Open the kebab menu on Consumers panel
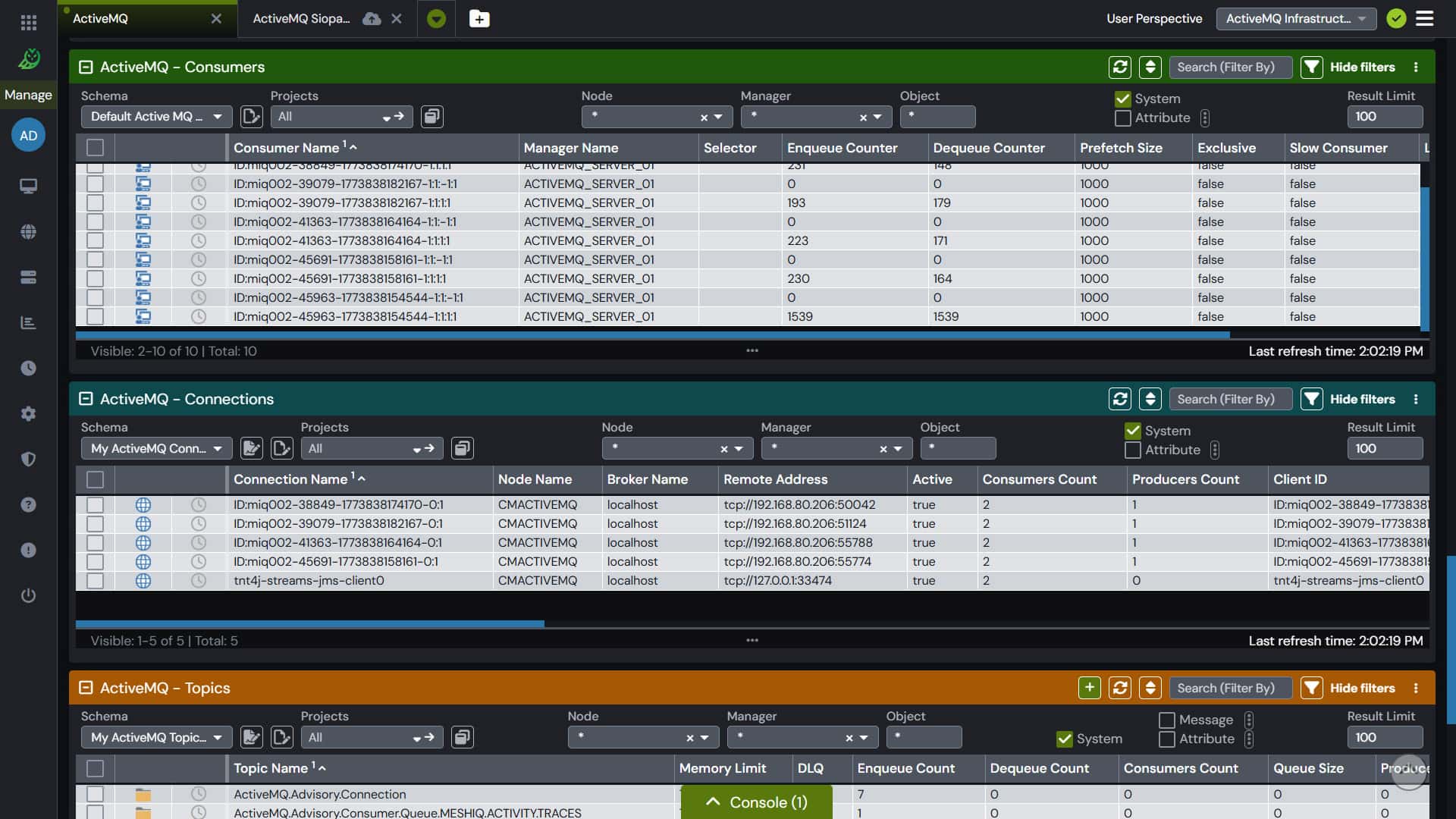1456x819 pixels. pos(1417,67)
